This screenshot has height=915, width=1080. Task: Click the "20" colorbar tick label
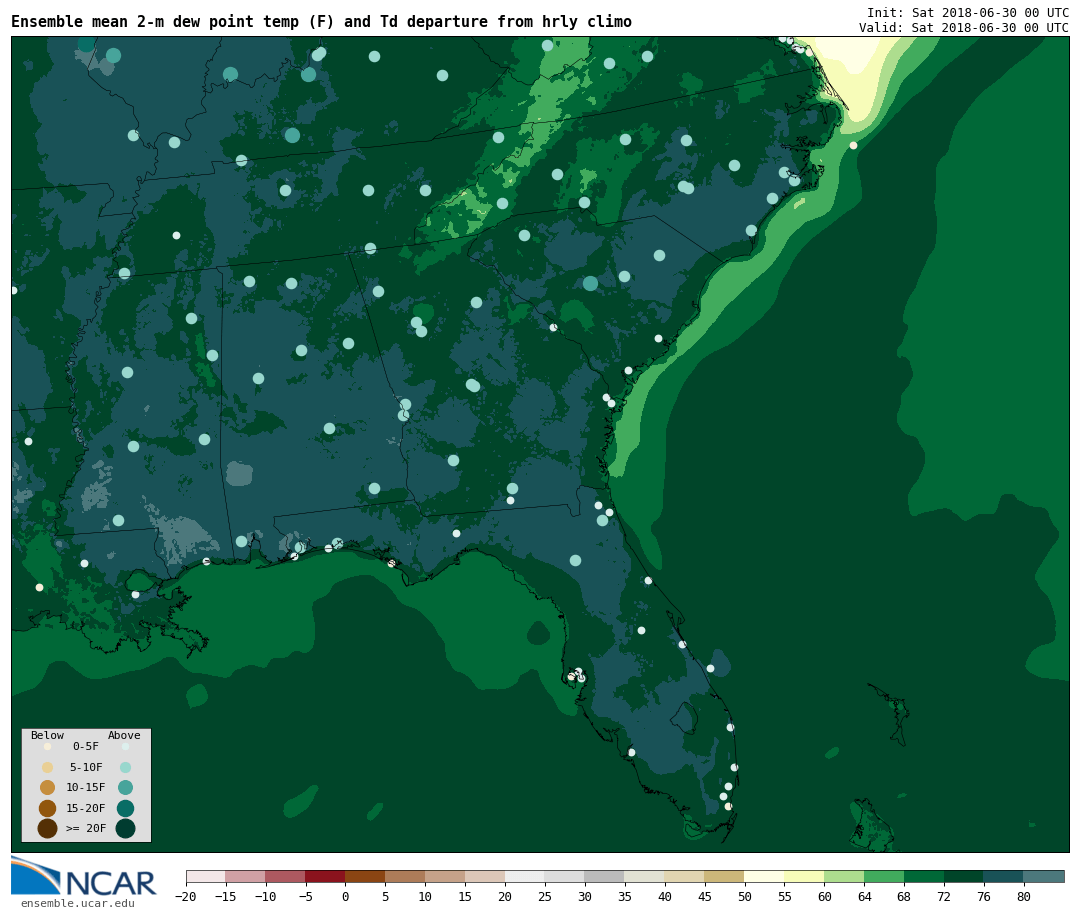point(505,896)
